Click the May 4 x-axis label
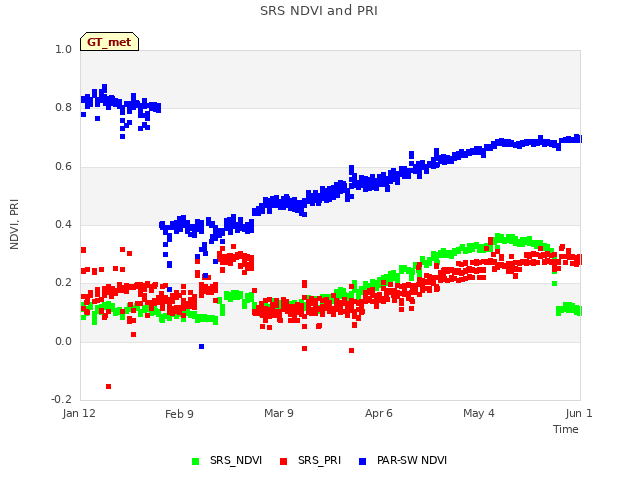The height and width of the screenshot is (480, 640). 479,413
